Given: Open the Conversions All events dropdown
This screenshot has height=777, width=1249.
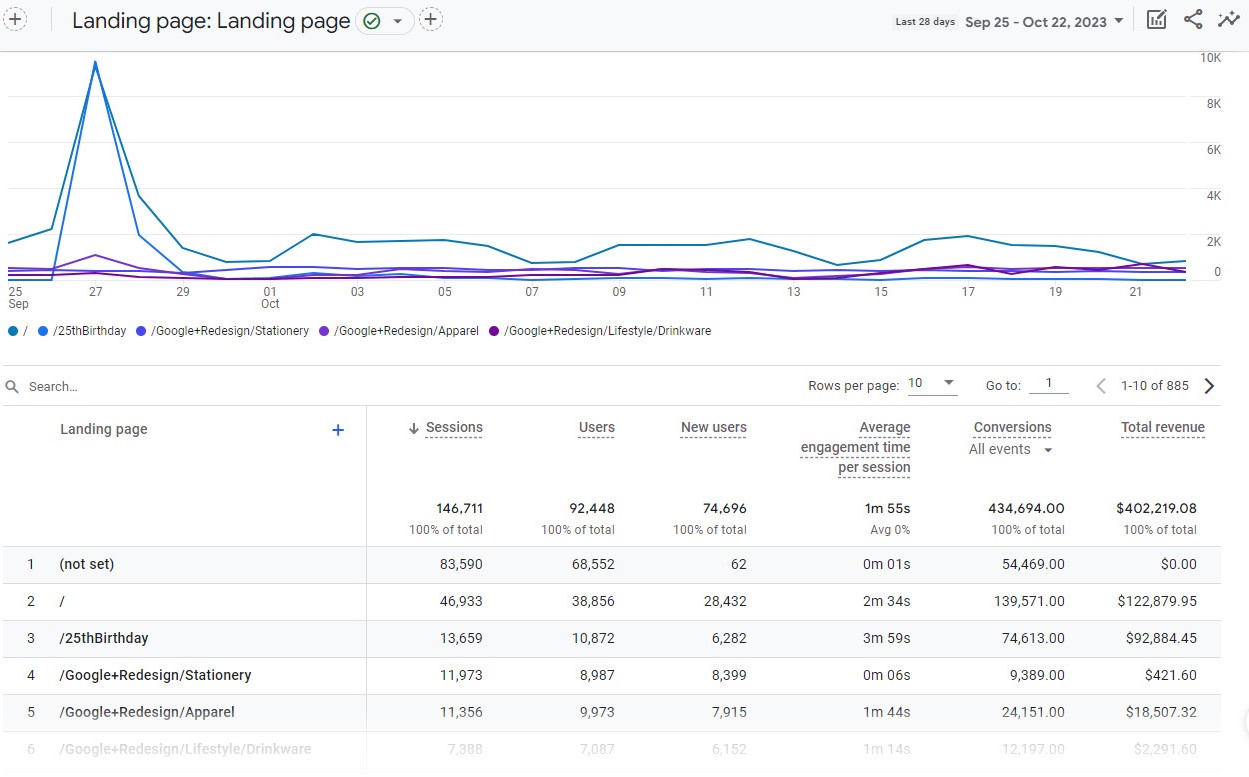Looking at the screenshot, I should coord(1011,449).
